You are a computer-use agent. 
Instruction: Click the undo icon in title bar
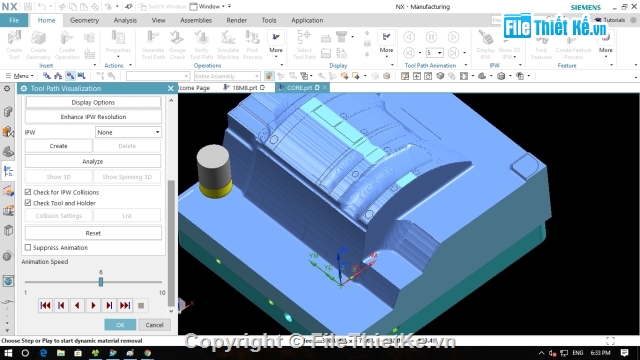coord(42,7)
